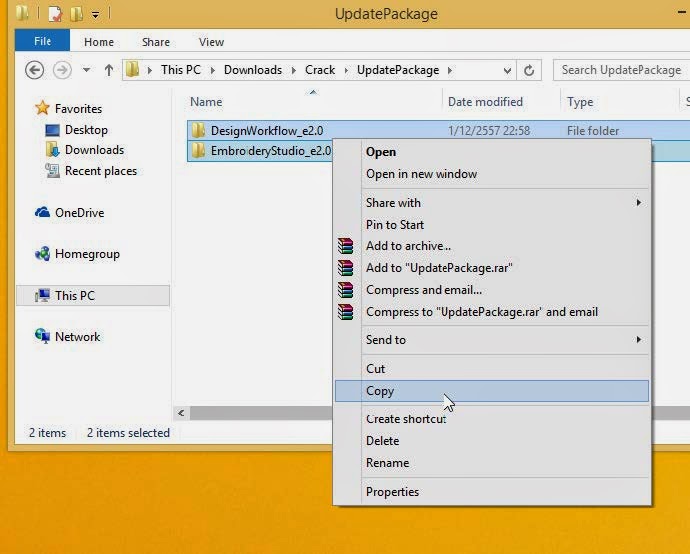Click date 1/12/2557 22:58 cell
Screen dimensions: 690x554
pyautogui.click(x=488, y=131)
